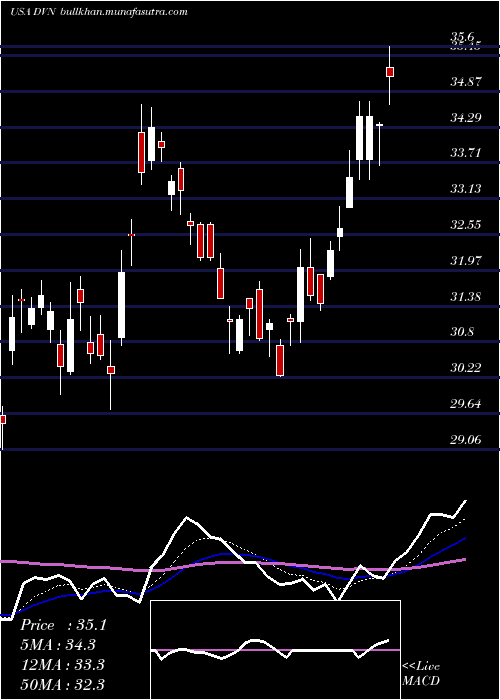Screen dimensions: 500x700
Task: Click the '12MA : 33.3' readout
Action: tap(62, 664)
